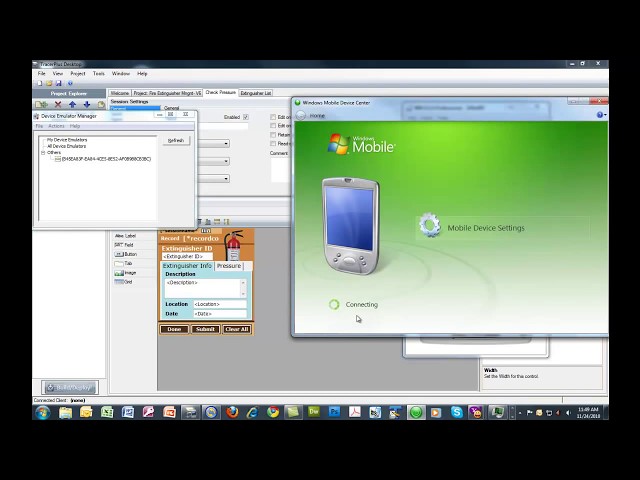Toggle the Read checkbox
The width and height of the screenshot is (640, 480).
(273, 144)
